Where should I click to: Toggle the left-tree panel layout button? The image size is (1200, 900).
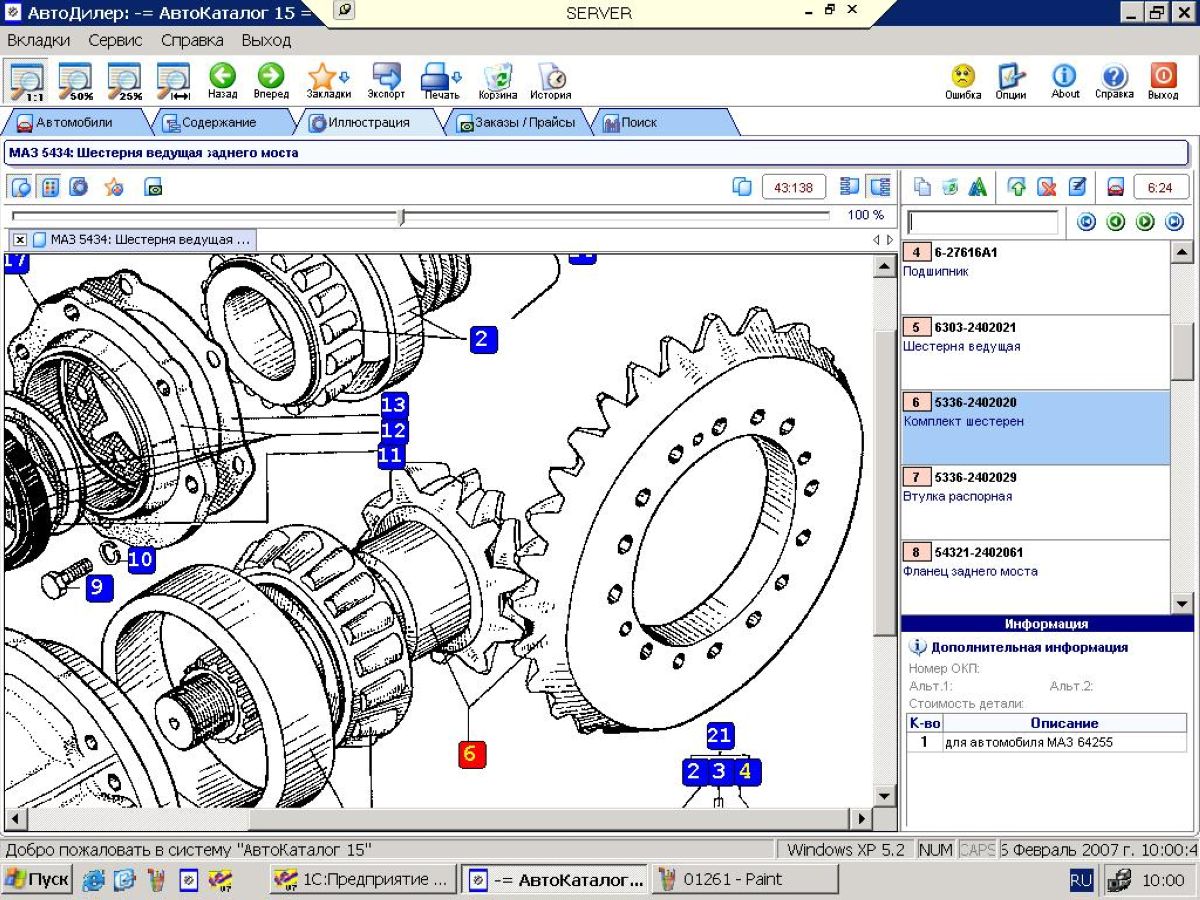click(x=850, y=187)
